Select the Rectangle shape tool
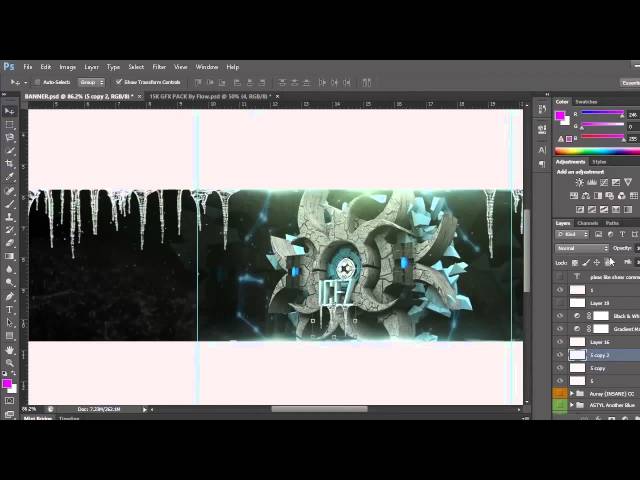 tap(9, 336)
